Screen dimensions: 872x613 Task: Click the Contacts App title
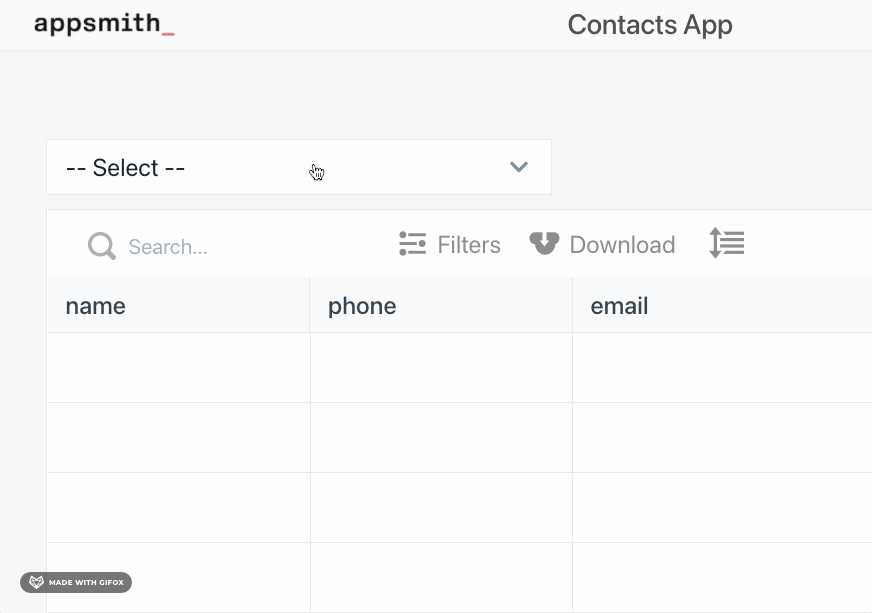click(650, 25)
